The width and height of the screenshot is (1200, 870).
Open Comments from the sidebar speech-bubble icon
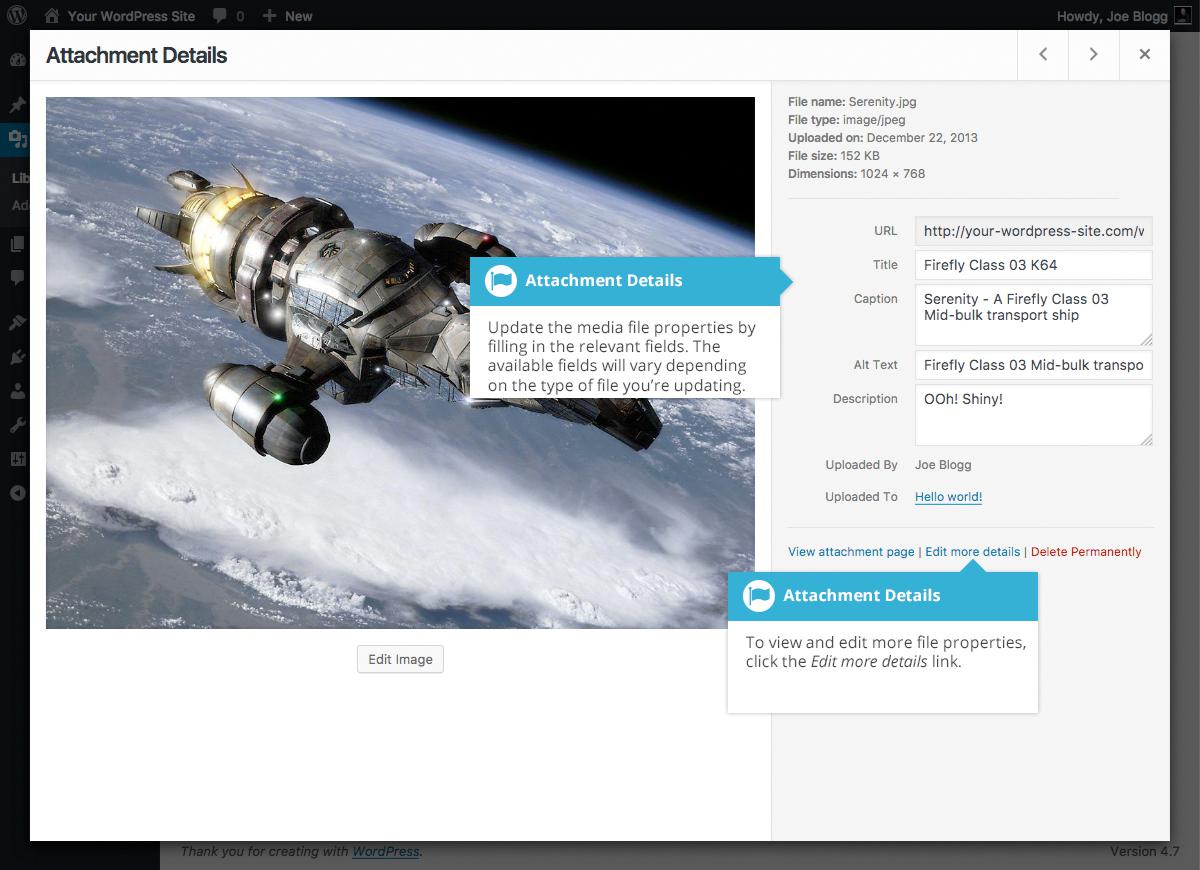(x=16, y=277)
